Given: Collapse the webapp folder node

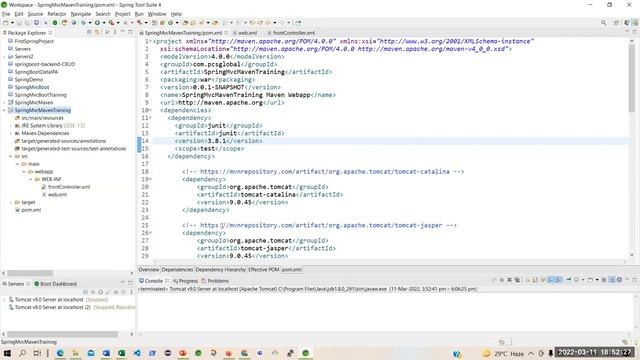Looking at the screenshot, I should click(x=24, y=172).
